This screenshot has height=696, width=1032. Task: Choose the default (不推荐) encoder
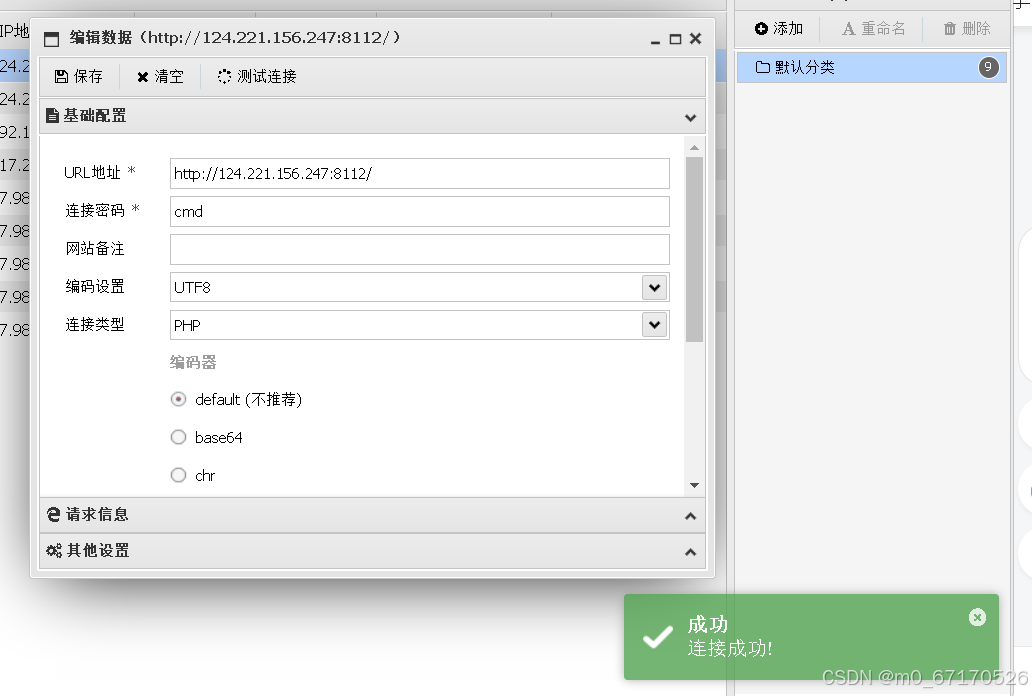point(178,399)
